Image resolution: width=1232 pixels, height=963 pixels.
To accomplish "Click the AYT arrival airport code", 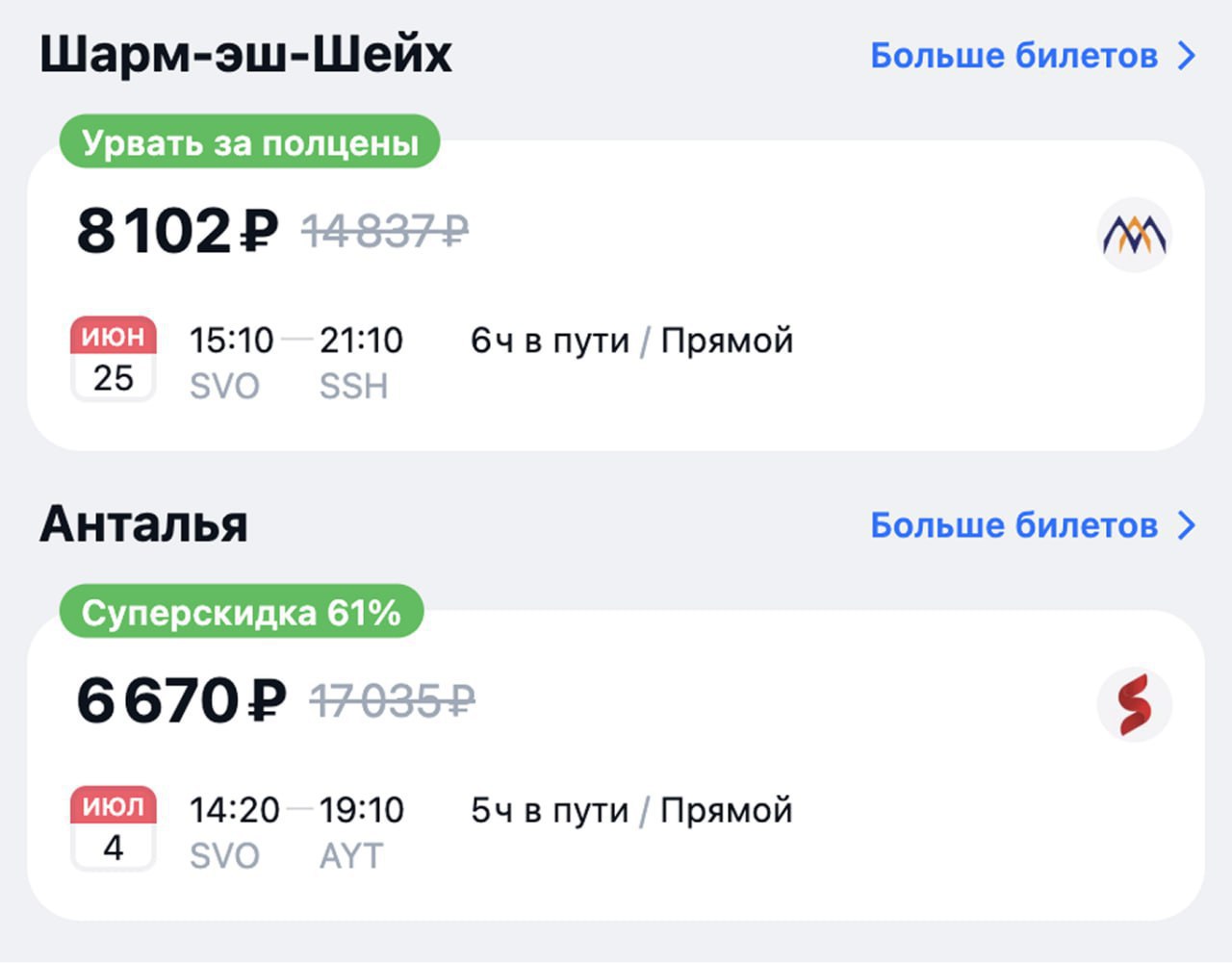I will pyautogui.click(x=351, y=855).
